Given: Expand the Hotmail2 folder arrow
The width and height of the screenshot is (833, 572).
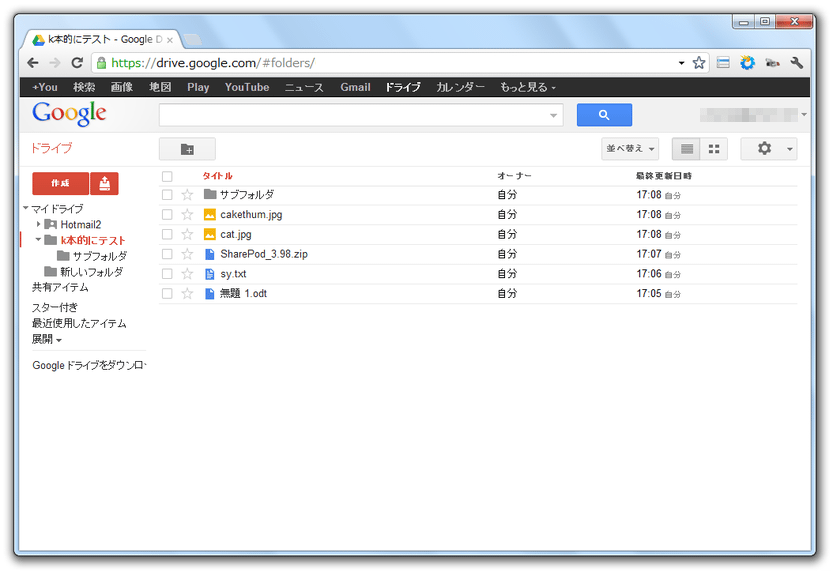Looking at the screenshot, I should click(38, 224).
